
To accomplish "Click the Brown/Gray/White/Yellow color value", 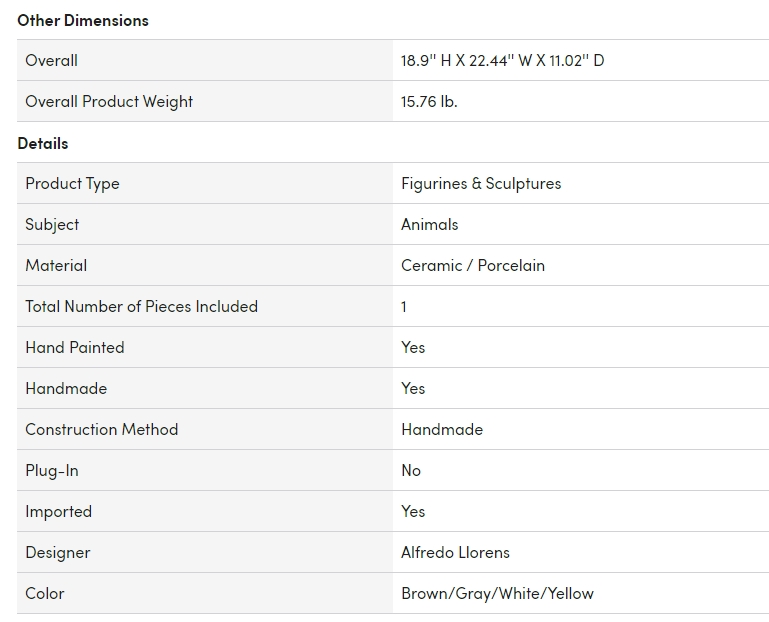I will click(497, 593).
